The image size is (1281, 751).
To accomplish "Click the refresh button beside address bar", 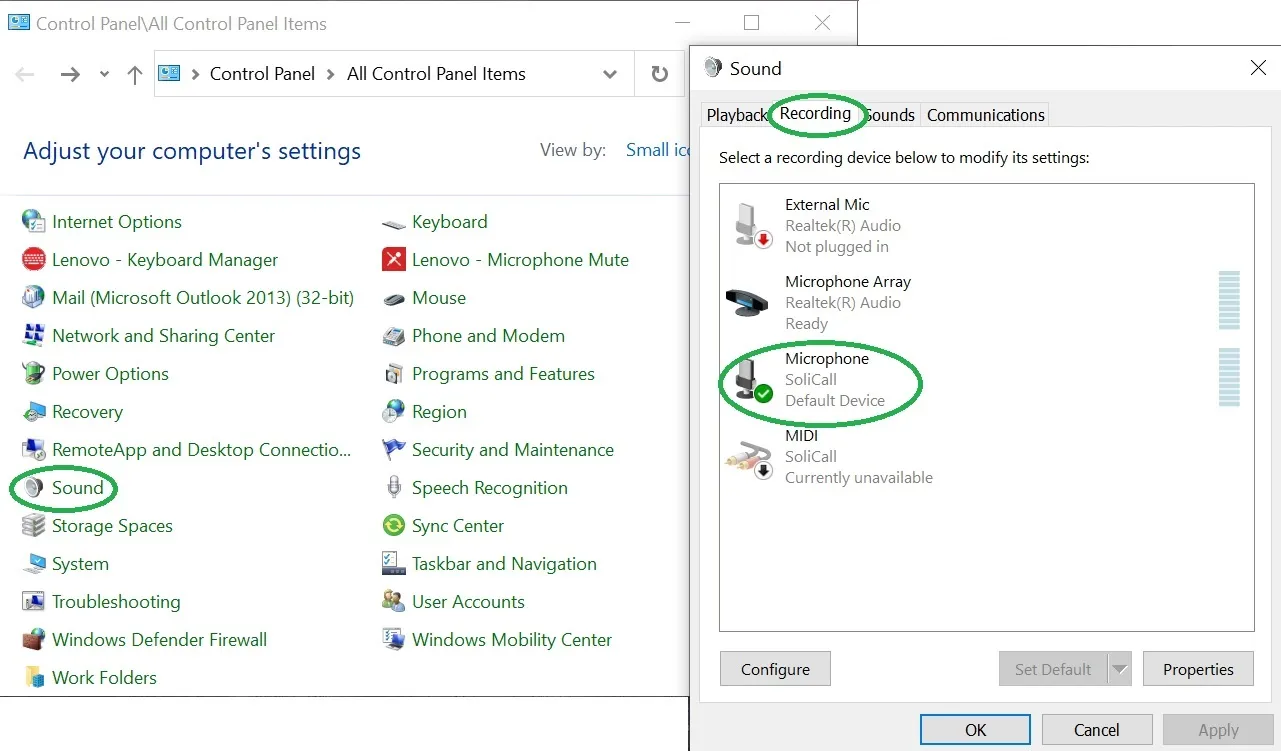I will pos(659,74).
